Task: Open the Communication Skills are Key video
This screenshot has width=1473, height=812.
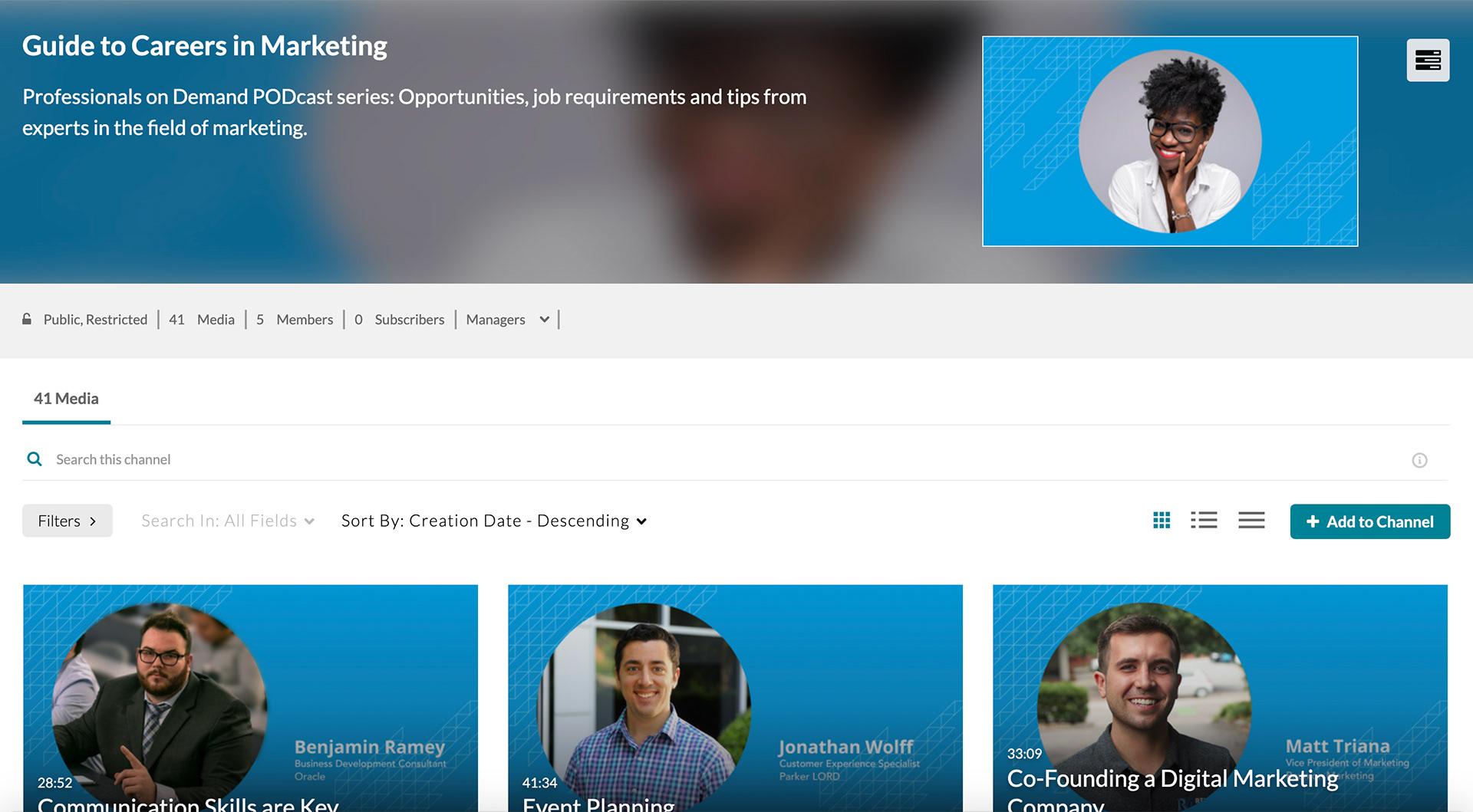Action: point(250,699)
